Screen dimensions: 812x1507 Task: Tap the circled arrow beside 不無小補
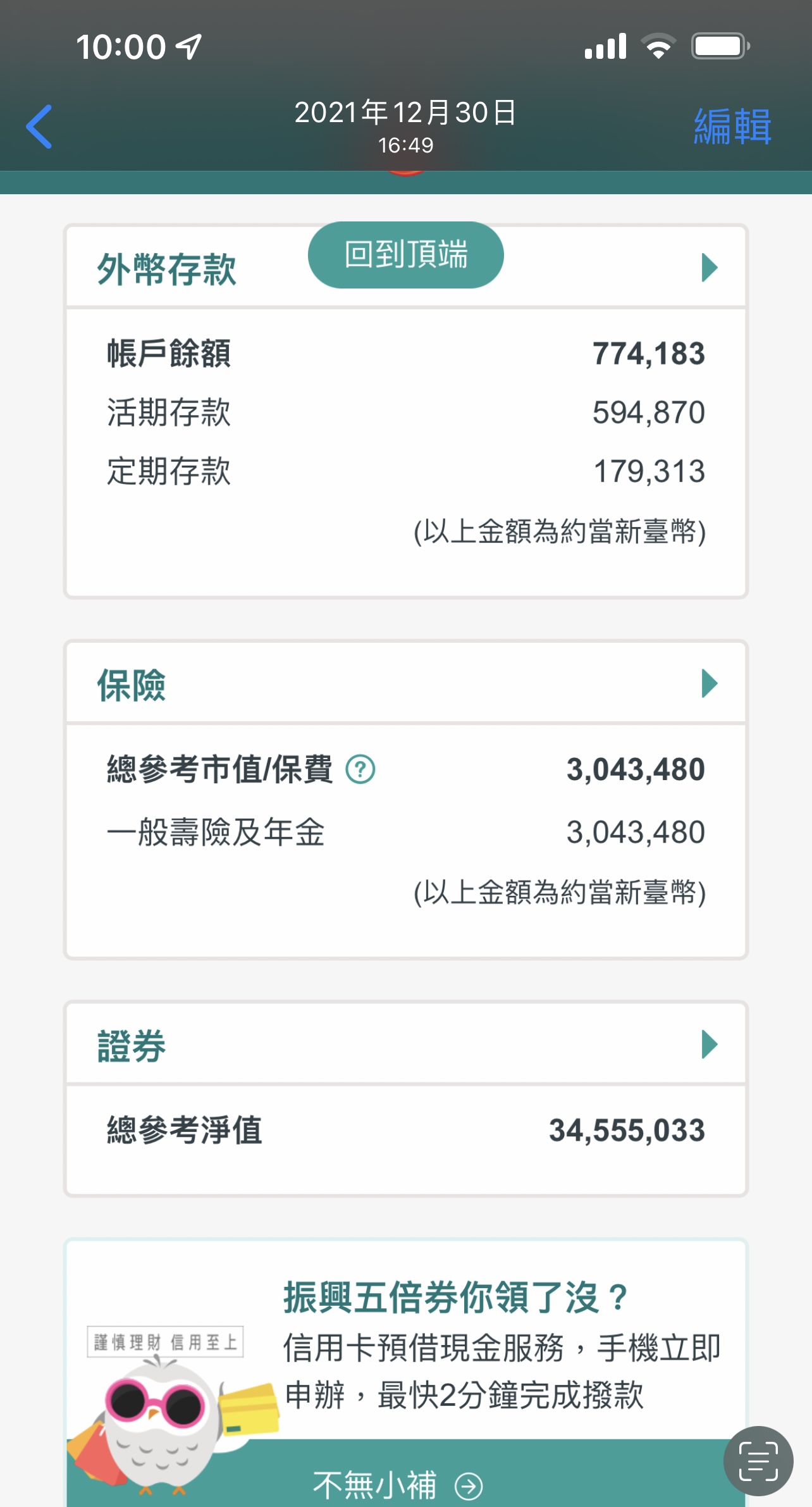pyautogui.click(x=469, y=1486)
